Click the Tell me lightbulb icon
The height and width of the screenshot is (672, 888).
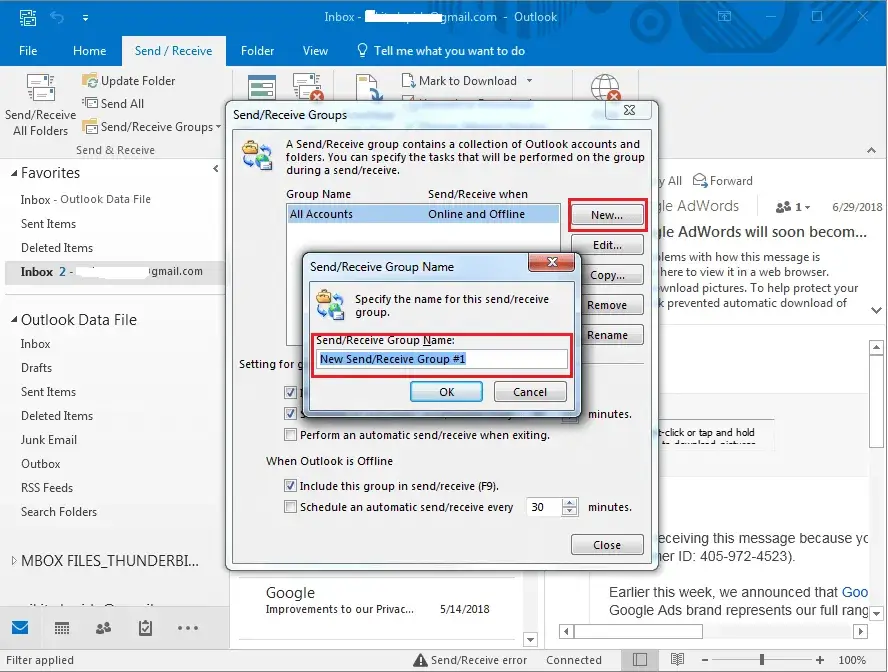tap(362, 51)
